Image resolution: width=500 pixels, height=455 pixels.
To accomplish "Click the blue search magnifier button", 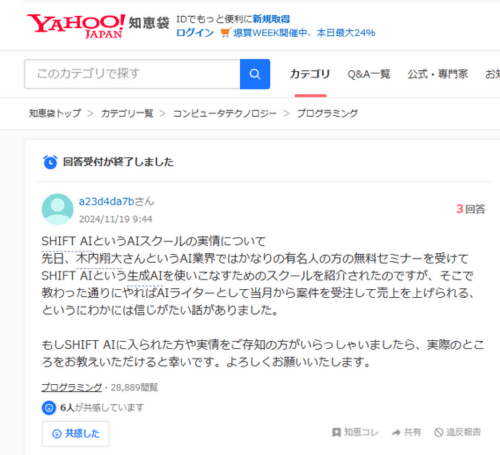I will point(255,74).
